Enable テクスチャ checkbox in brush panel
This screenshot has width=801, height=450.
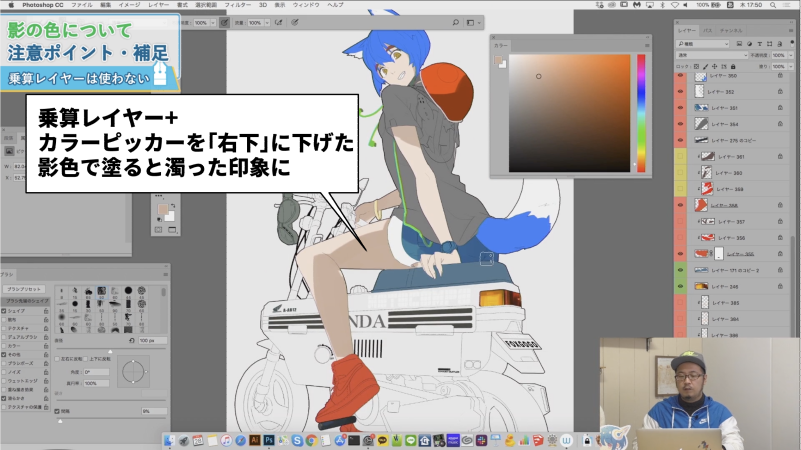[4, 328]
